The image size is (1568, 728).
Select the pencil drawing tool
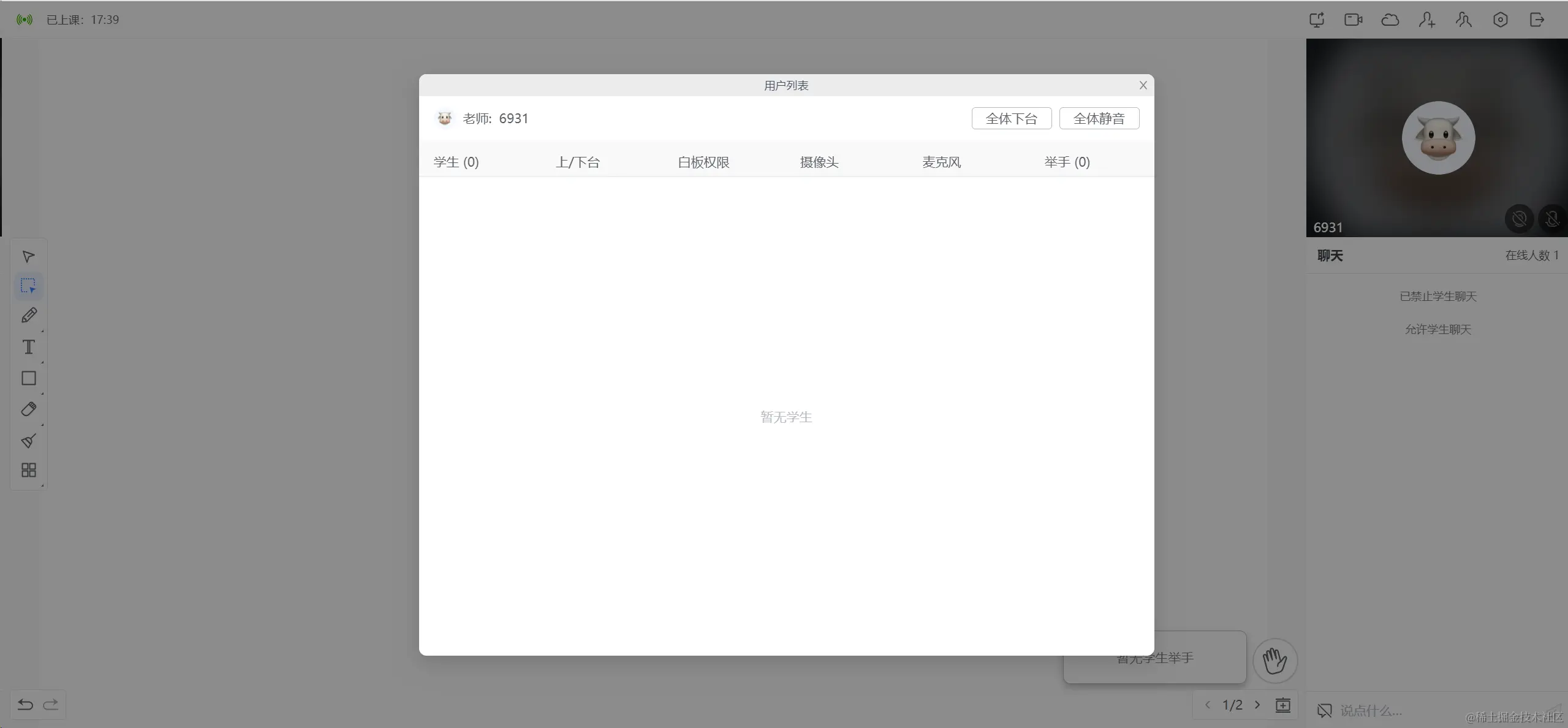click(28, 315)
